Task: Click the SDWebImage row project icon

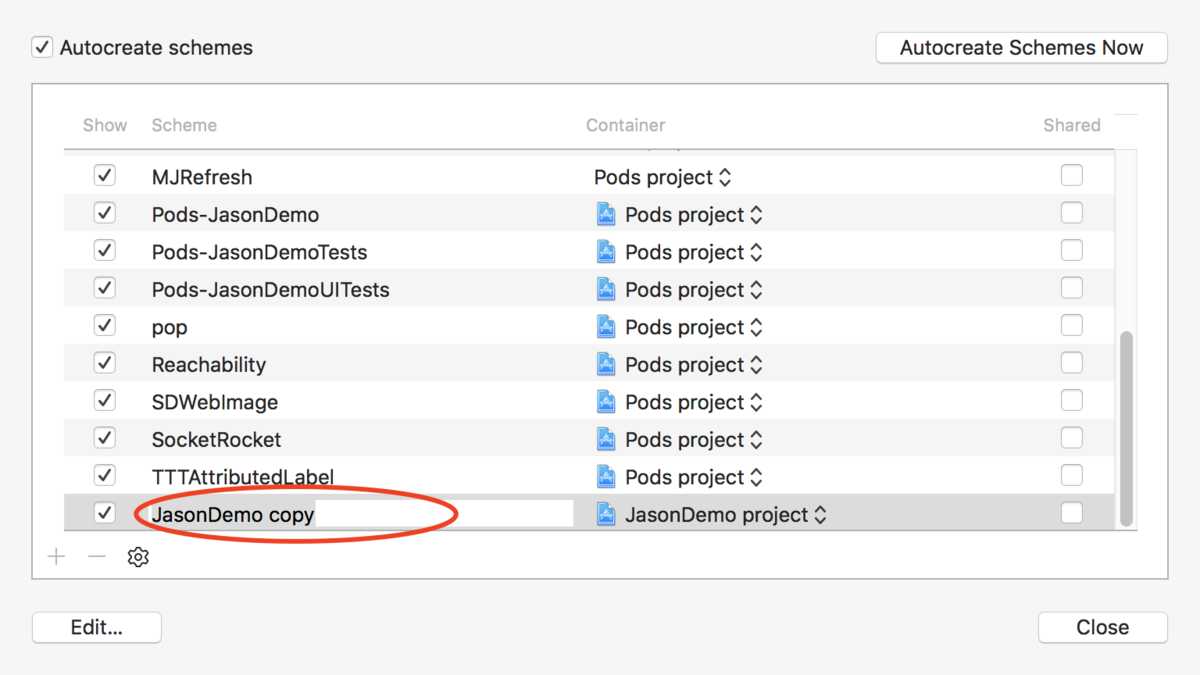Action: click(606, 402)
